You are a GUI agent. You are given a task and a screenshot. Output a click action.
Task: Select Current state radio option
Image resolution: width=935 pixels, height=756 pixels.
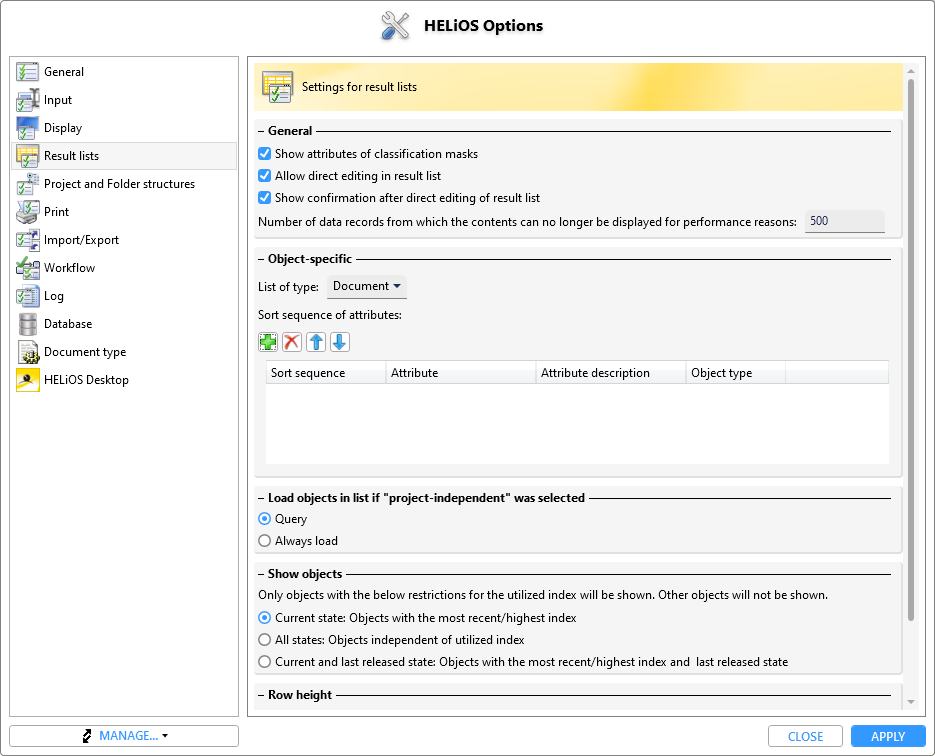click(x=265, y=618)
